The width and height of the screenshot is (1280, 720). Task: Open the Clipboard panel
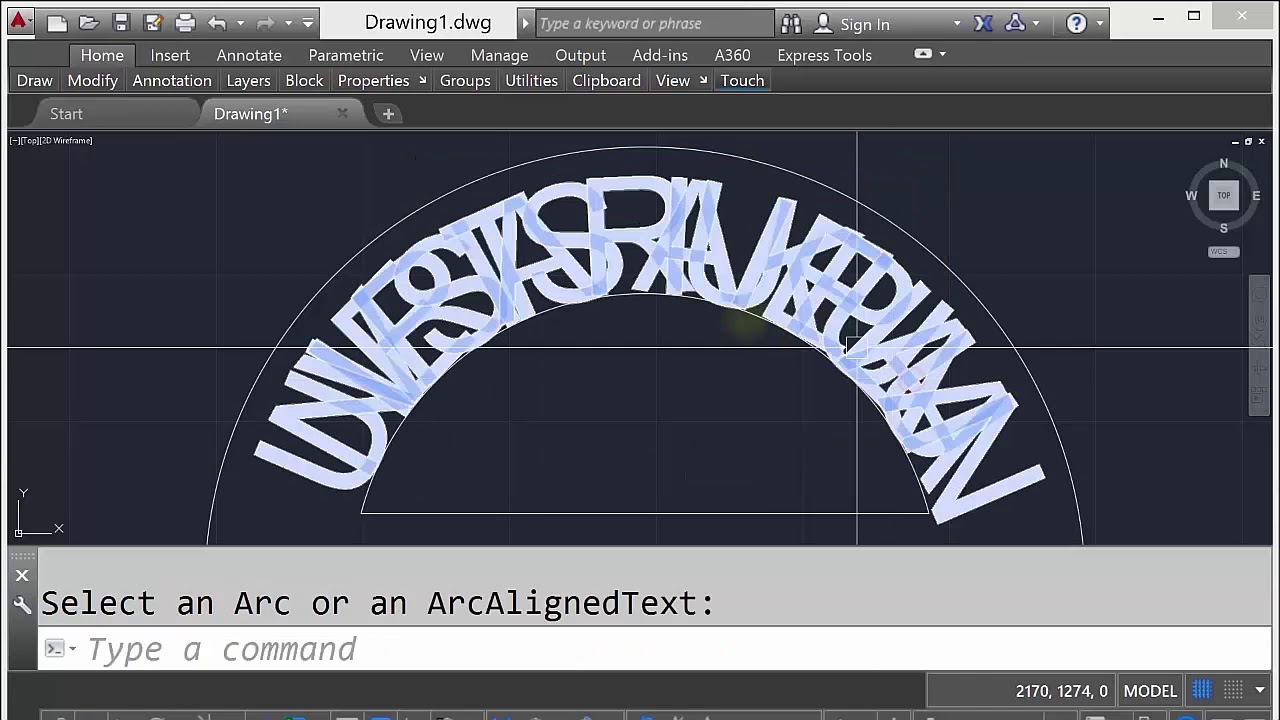(607, 81)
